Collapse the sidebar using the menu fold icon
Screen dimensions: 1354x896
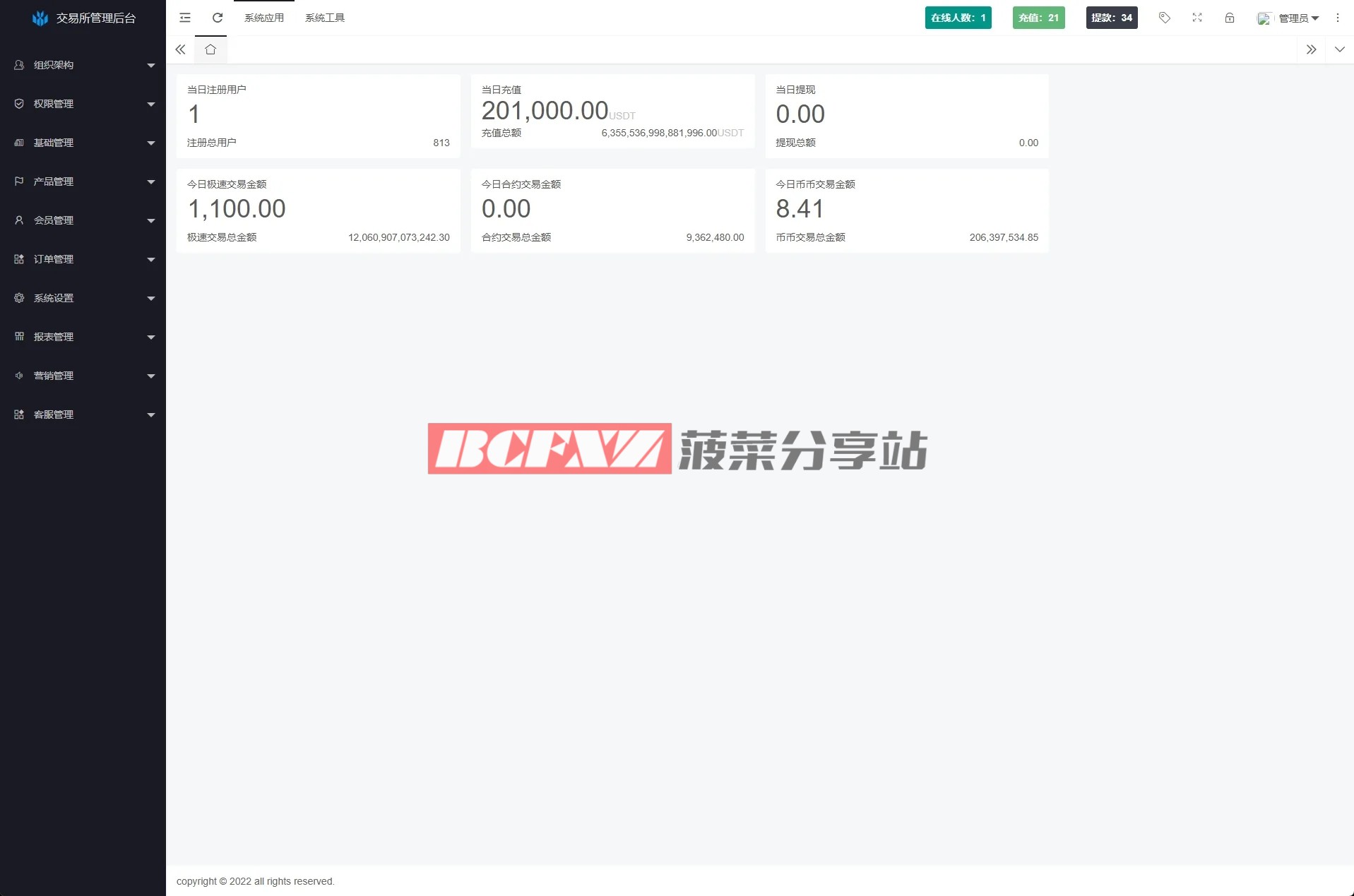[x=185, y=18]
